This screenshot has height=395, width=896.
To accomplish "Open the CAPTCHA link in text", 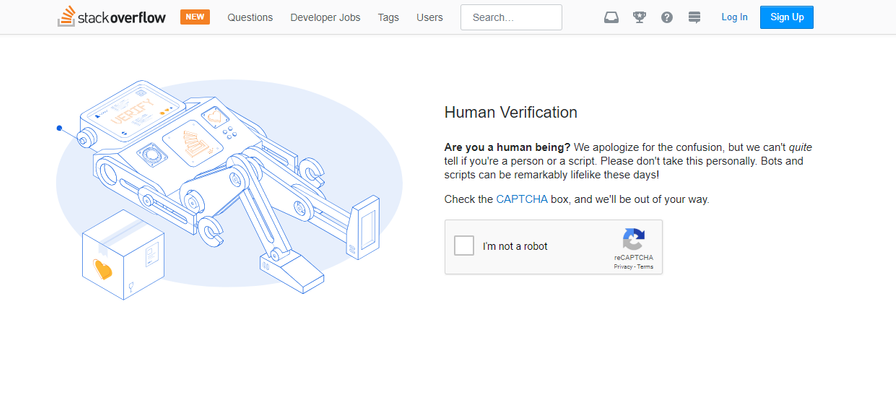I will coord(522,200).
